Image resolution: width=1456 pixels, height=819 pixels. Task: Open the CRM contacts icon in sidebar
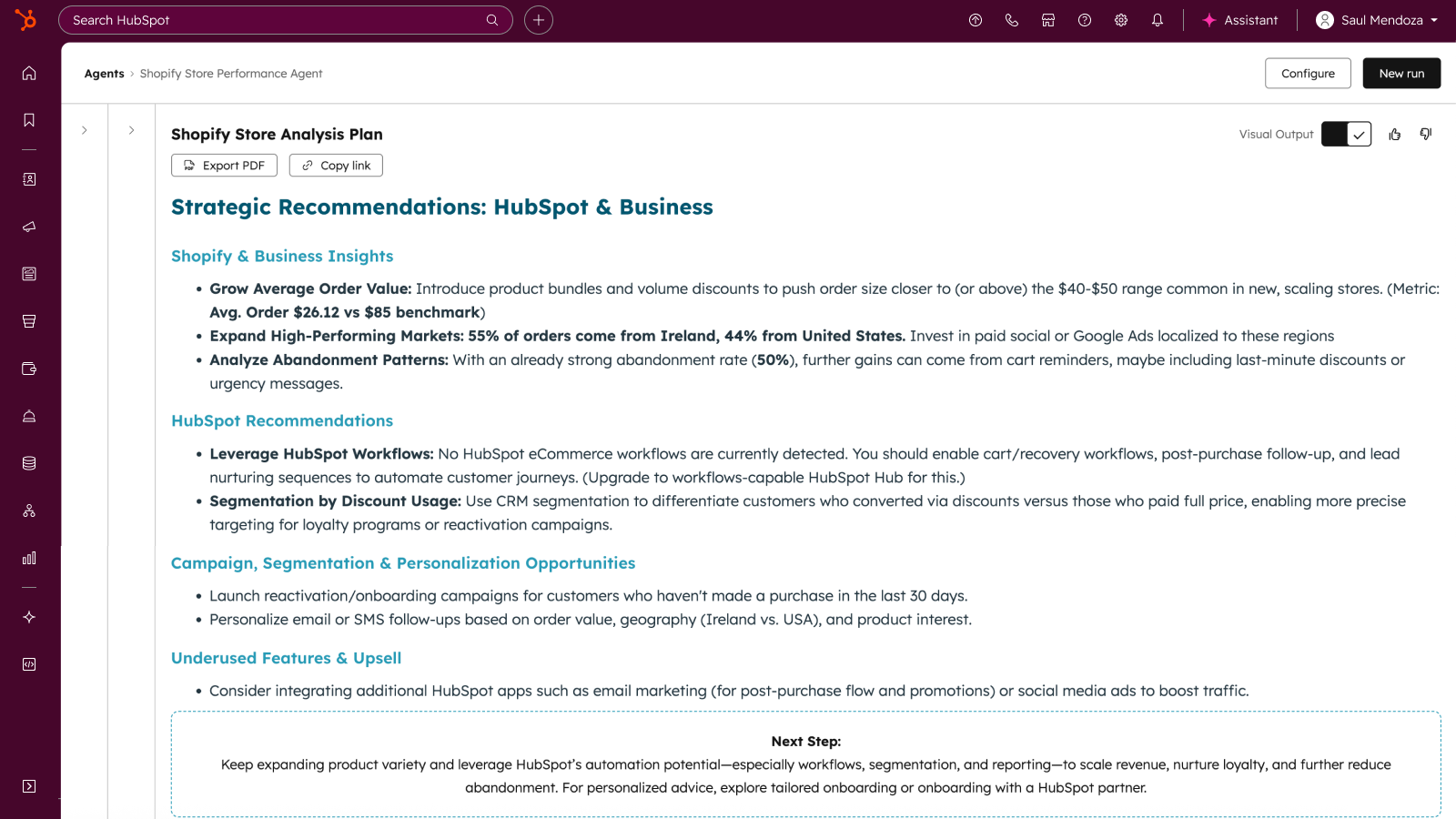[28, 179]
